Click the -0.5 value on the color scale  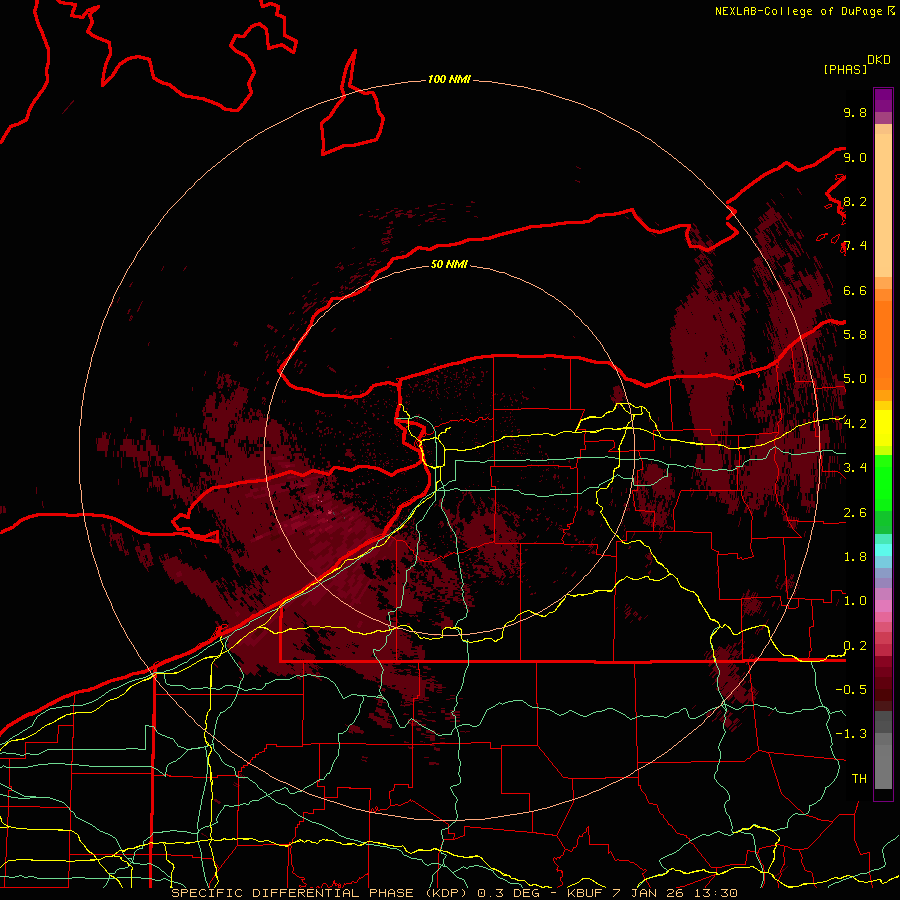[851, 689]
